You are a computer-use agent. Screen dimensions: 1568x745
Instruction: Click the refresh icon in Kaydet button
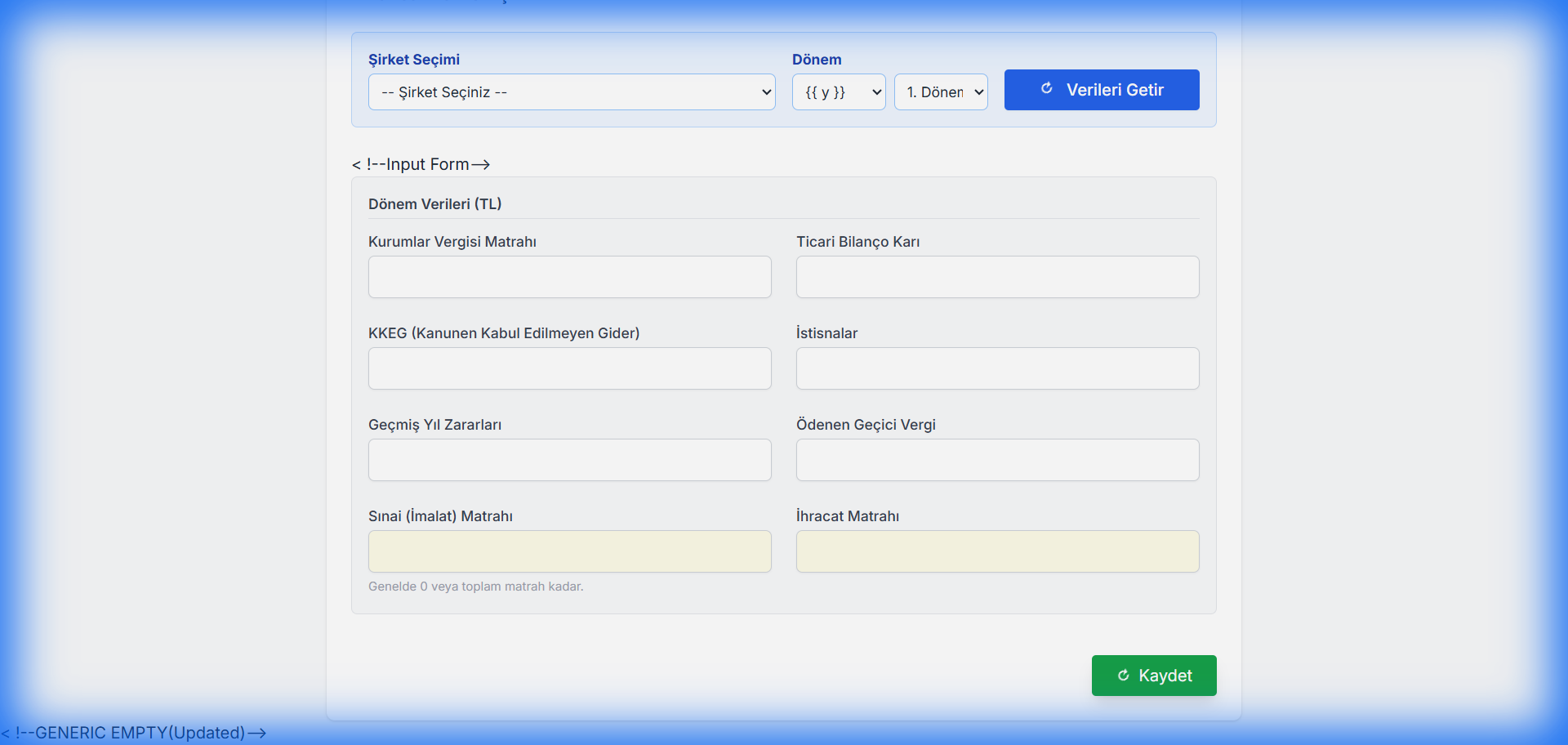pos(1123,676)
